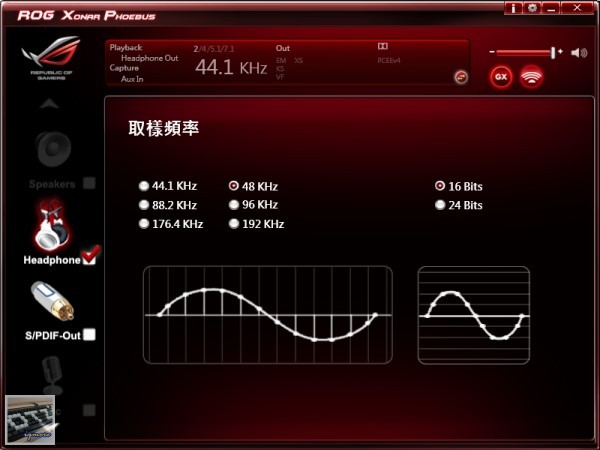Click the 取樣頻率 heading
Image resolution: width=600 pixels, height=450 pixels.
163,128
